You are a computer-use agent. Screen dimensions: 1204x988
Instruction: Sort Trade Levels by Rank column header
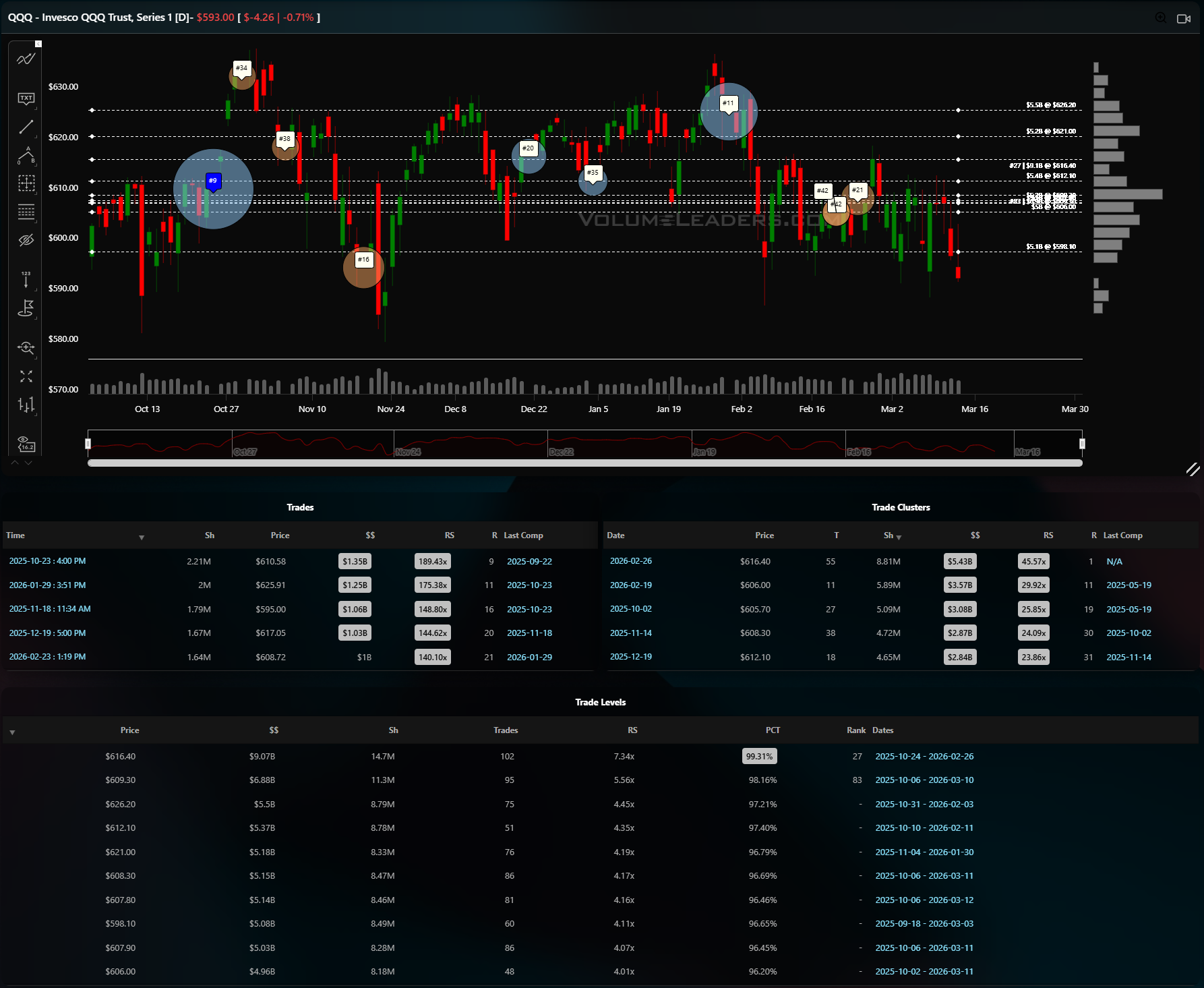pyautogui.click(x=856, y=730)
